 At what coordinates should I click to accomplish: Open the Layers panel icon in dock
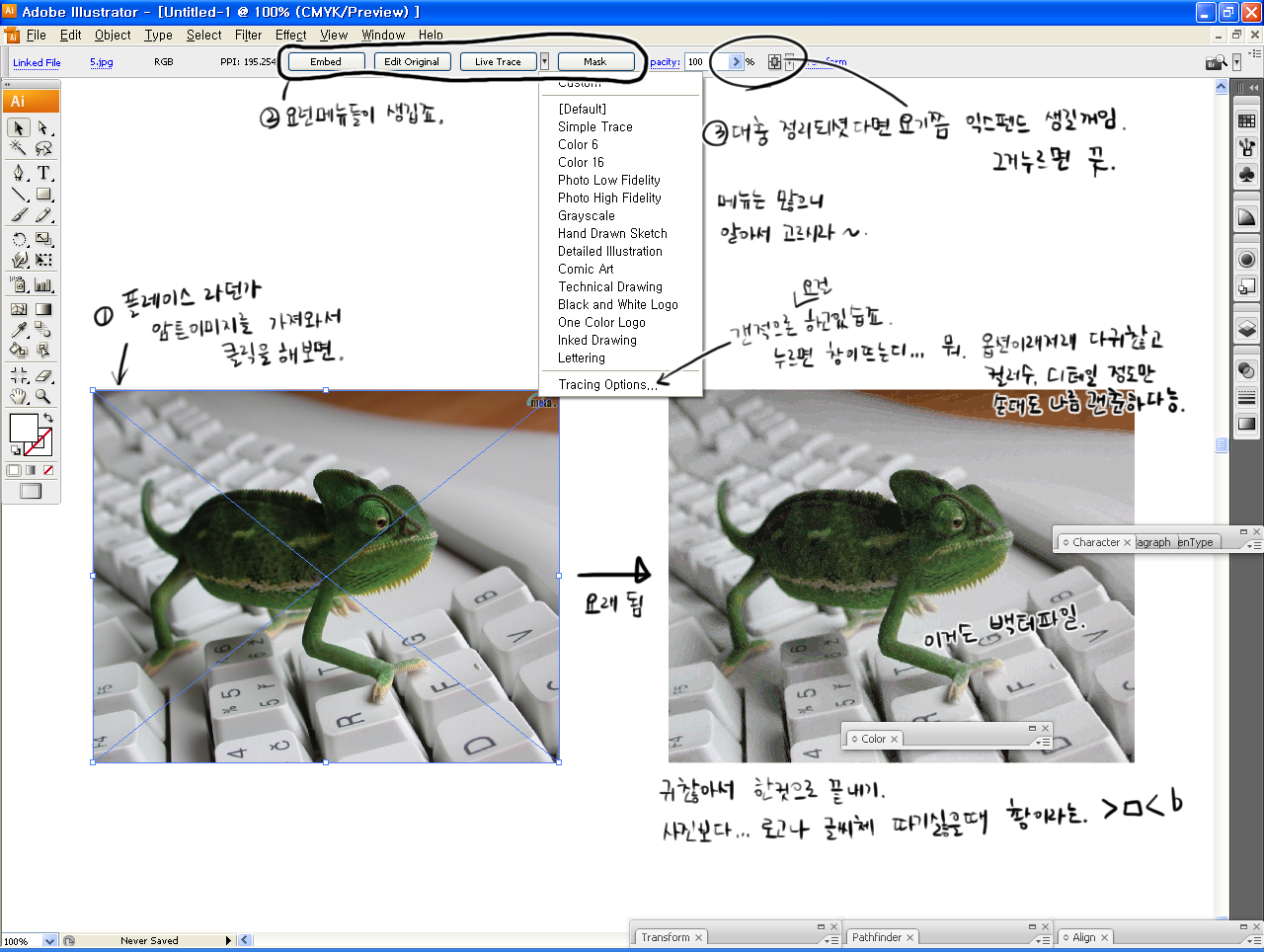click(x=1246, y=329)
